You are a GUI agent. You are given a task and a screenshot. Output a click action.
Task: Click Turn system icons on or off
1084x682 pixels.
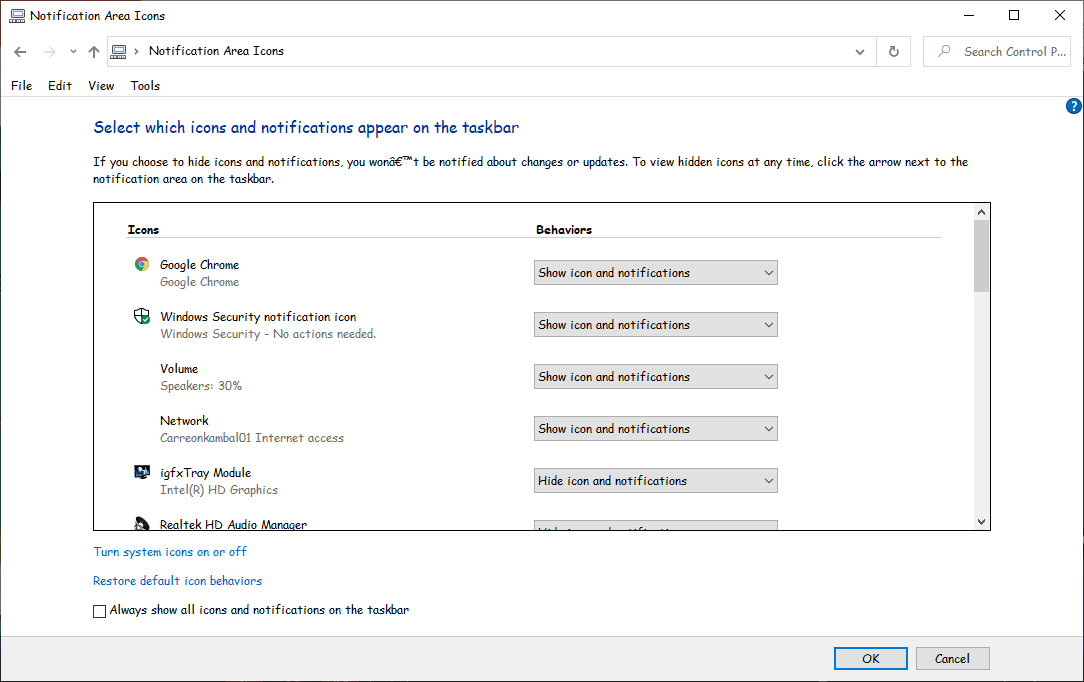170,551
